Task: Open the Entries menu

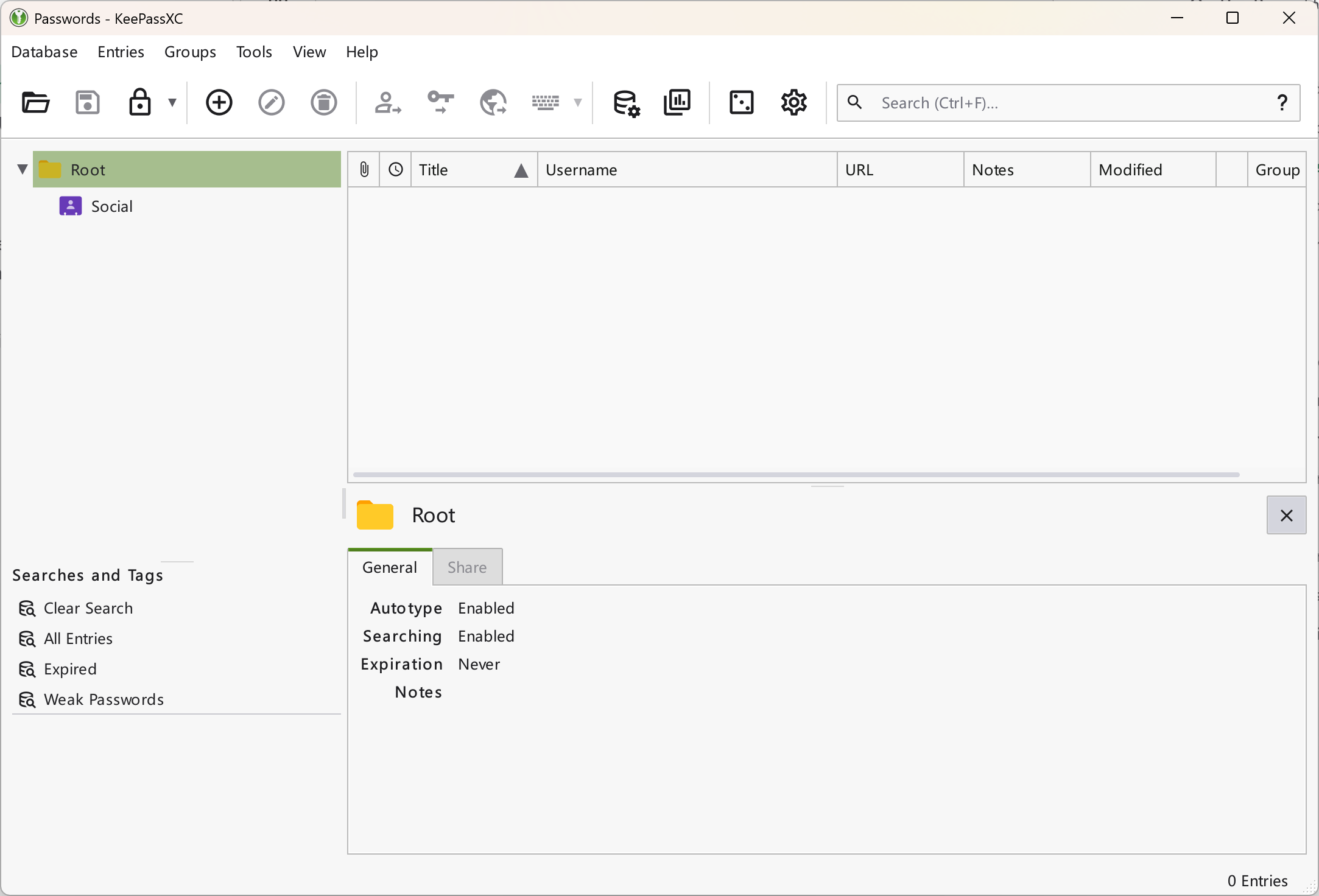Action: (121, 52)
